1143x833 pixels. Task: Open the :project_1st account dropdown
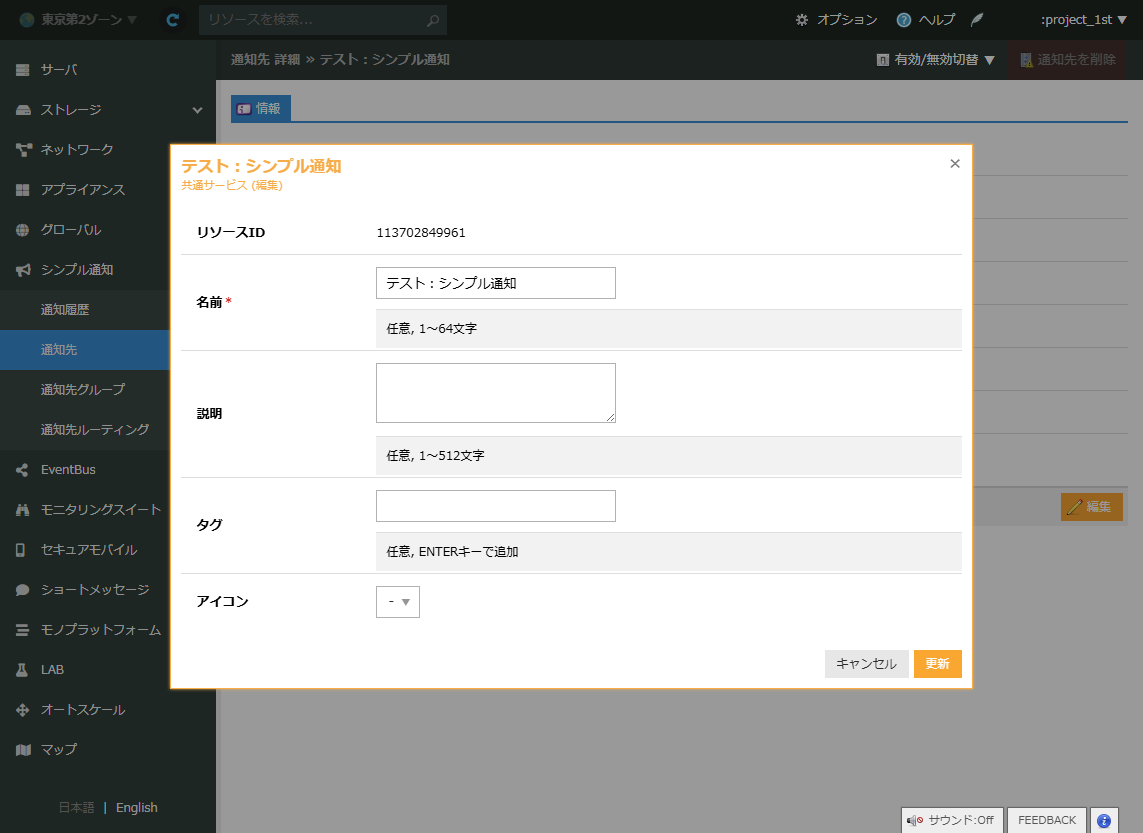(1084, 20)
